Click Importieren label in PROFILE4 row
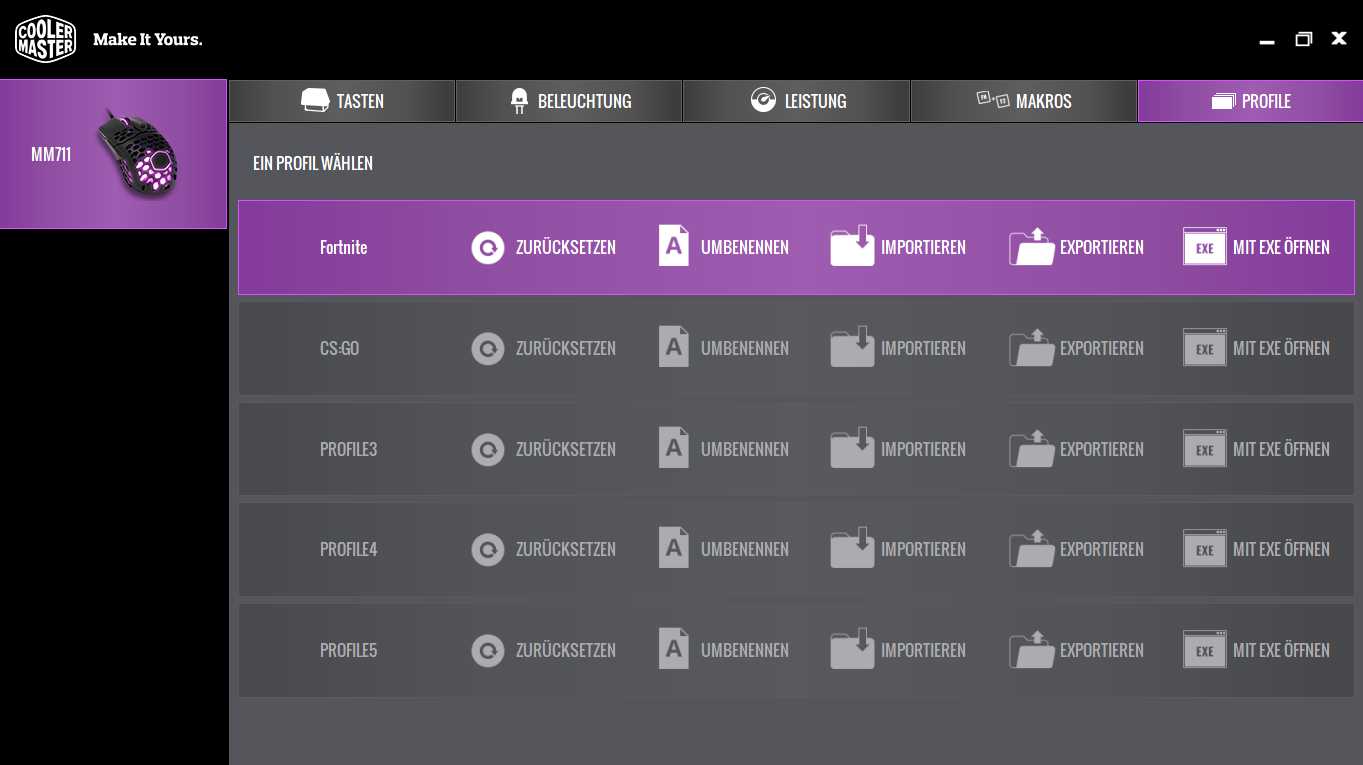 point(924,549)
